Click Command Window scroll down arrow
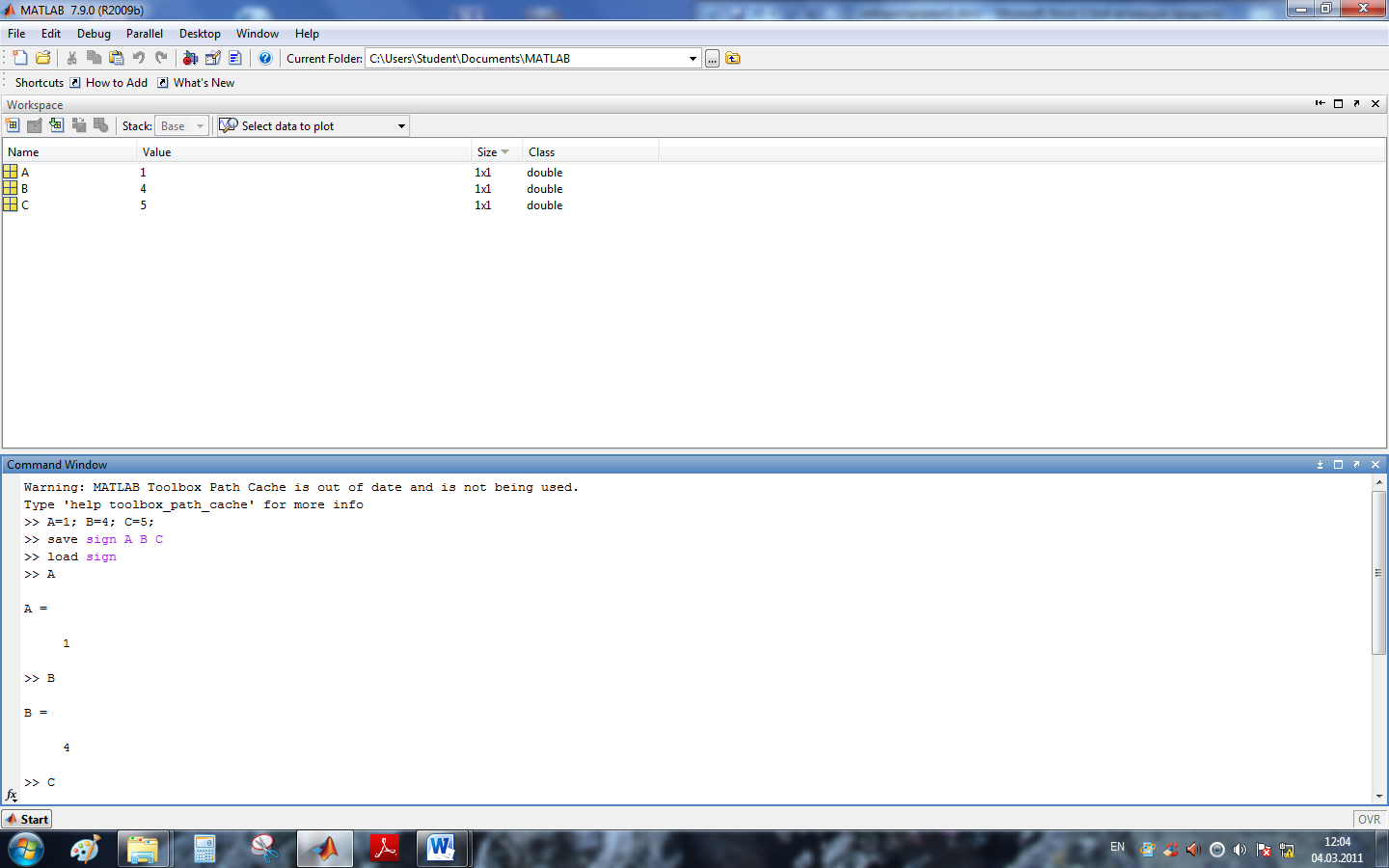The image size is (1389, 868). 1378,797
